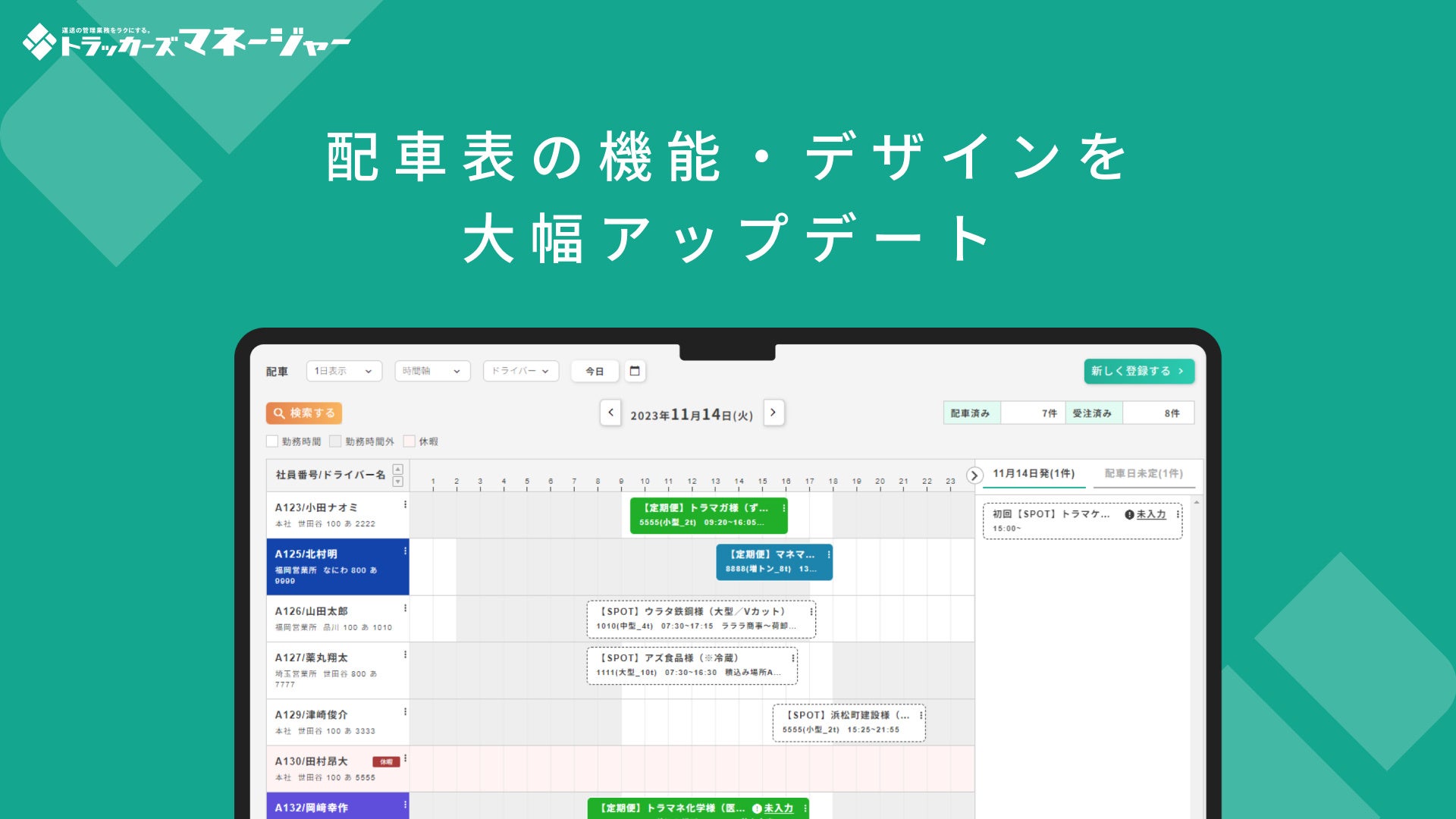1456x819 pixels.
Task: Toggle the 休暇 checkbox
Action: 409,441
